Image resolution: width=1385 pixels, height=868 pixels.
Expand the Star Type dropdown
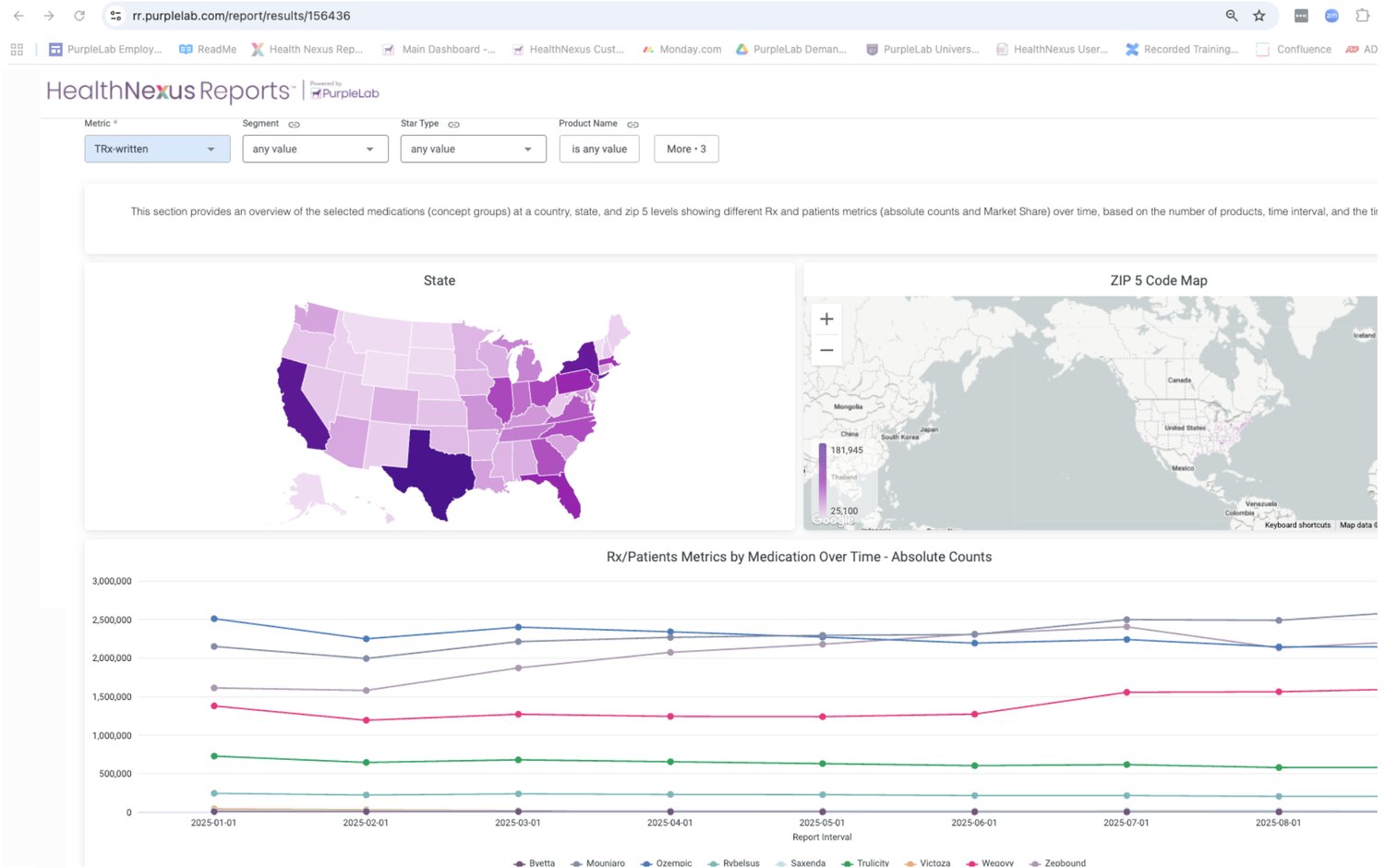(x=473, y=149)
